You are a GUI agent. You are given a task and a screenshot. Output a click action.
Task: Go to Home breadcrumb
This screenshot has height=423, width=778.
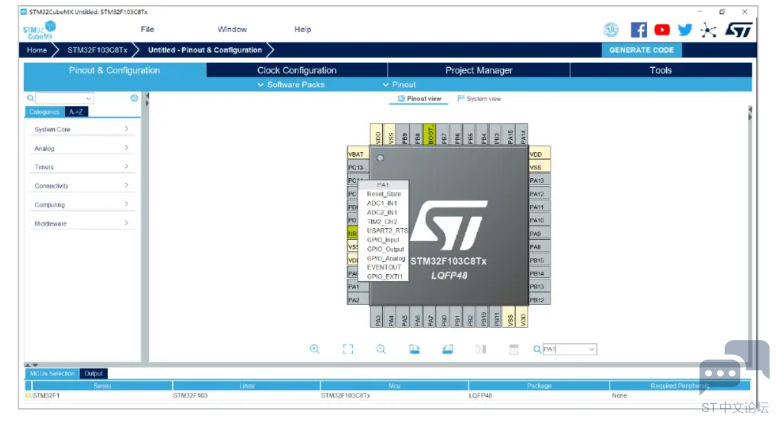point(37,50)
